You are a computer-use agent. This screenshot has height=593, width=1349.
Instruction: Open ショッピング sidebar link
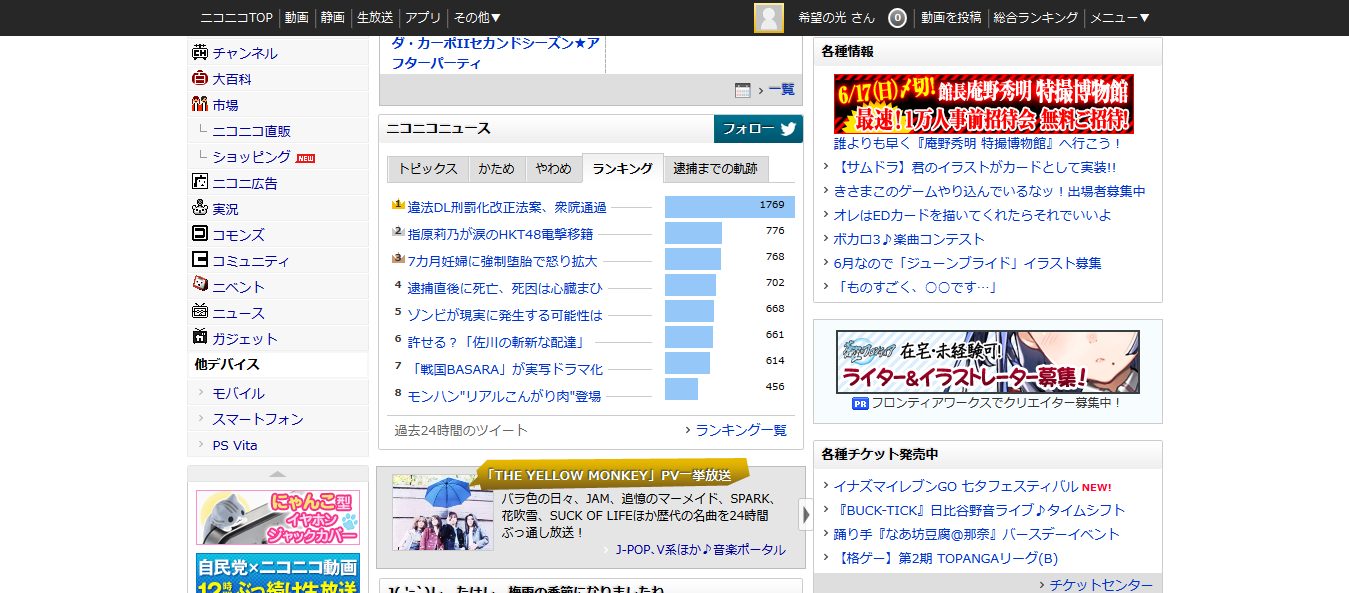pyautogui.click(x=252, y=157)
